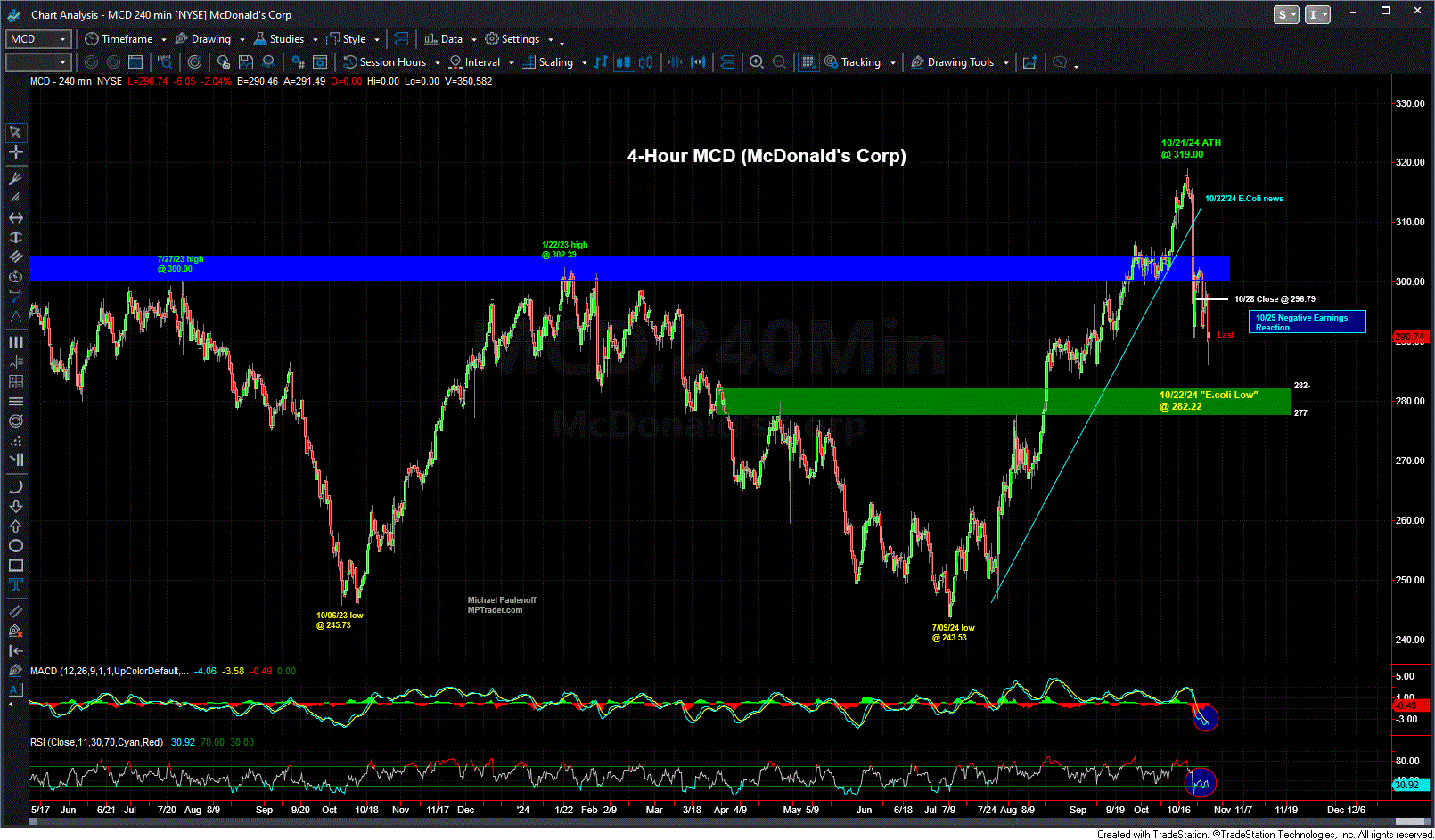The image size is (1435, 840).
Task: Click the data magnifier search icon
Action: 165,62
